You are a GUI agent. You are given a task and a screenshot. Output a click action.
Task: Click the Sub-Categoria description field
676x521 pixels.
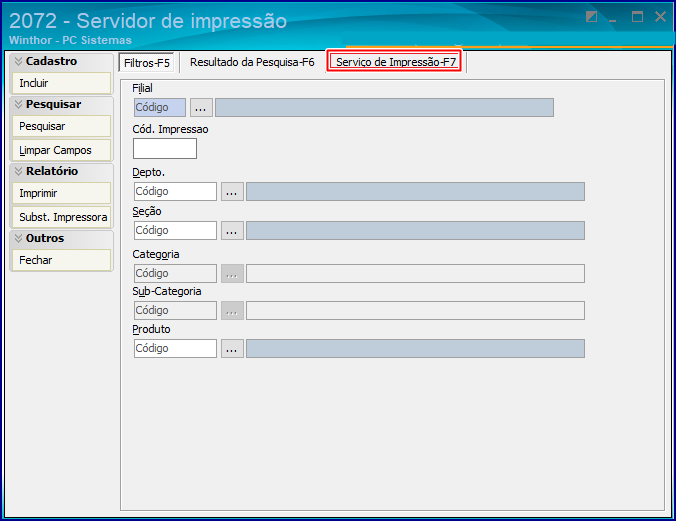(x=416, y=311)
